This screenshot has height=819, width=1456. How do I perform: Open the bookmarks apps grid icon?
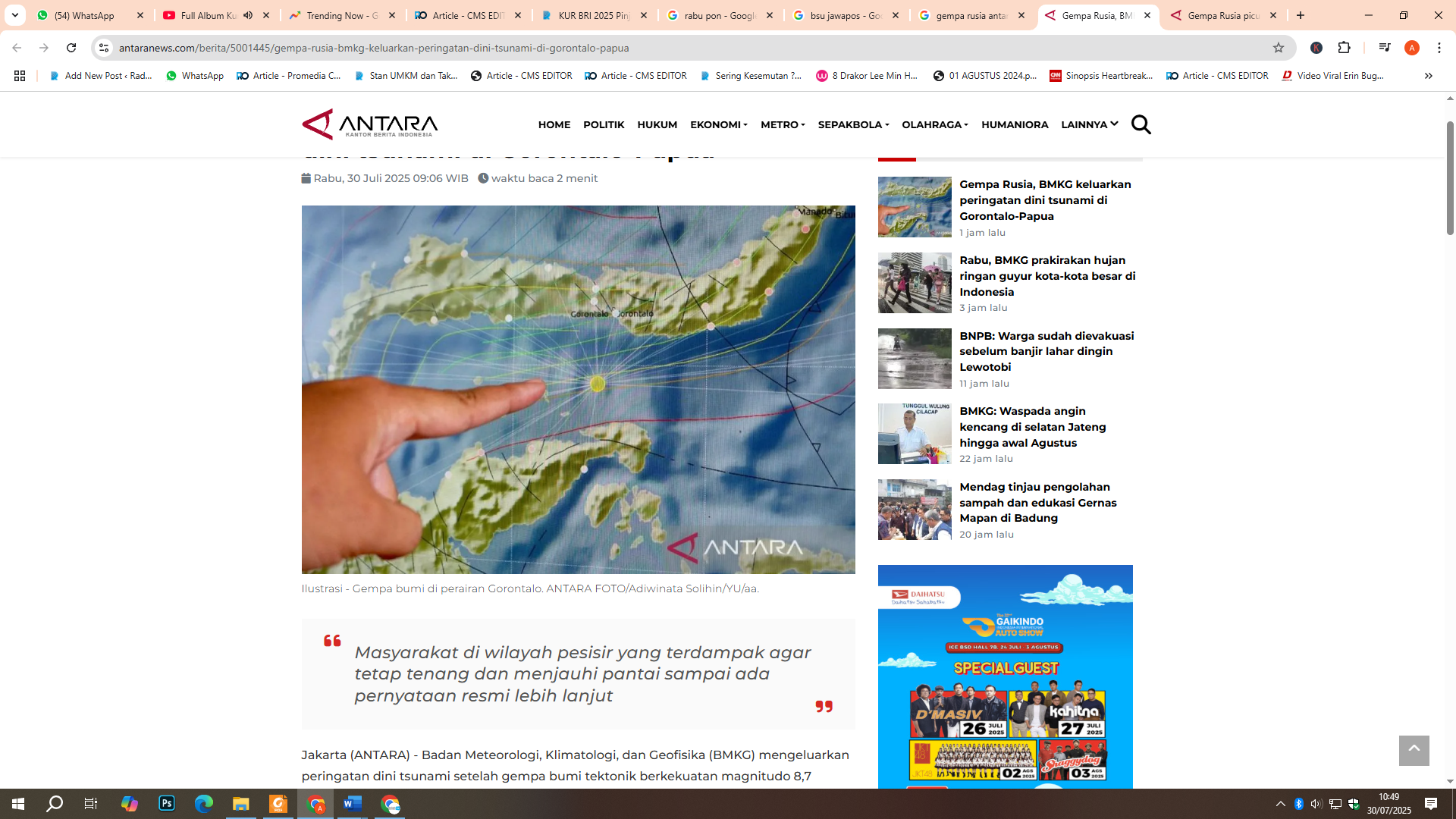pos(20,76)
